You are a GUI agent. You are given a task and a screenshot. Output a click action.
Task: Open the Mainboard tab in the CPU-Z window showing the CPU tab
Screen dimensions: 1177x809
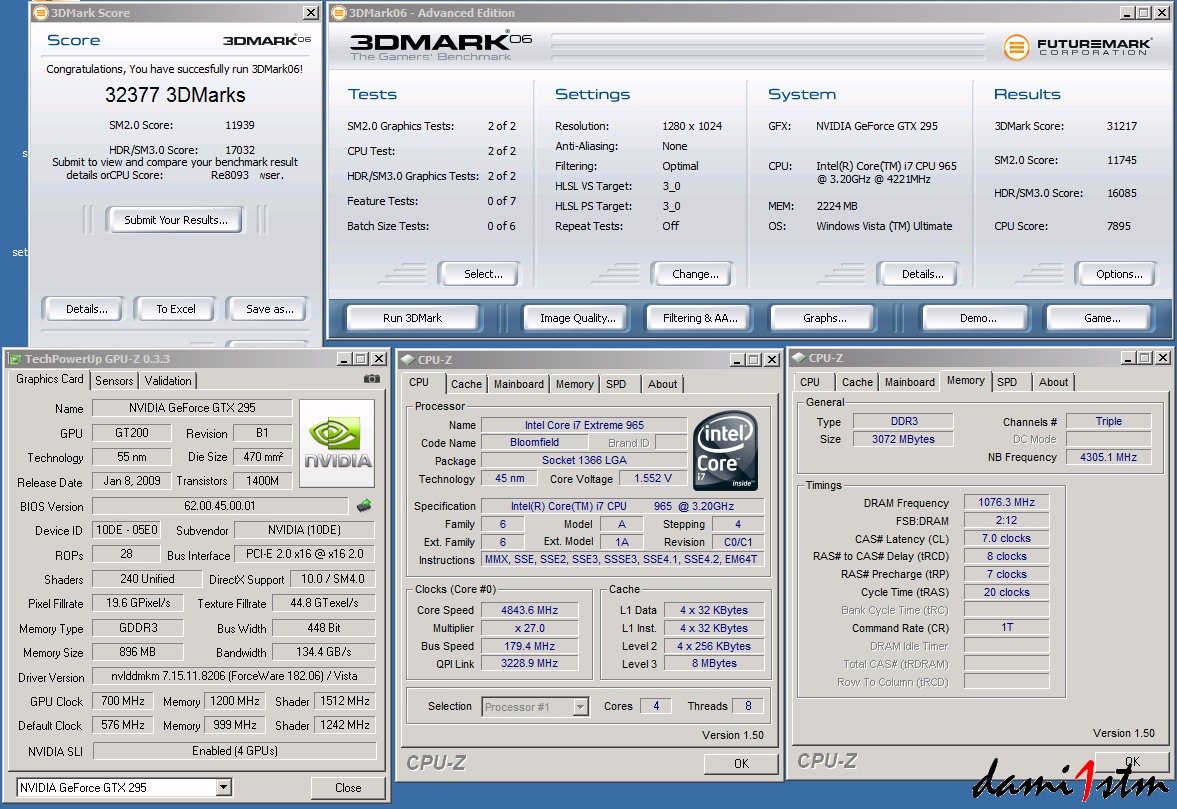[x=519, y=383]
